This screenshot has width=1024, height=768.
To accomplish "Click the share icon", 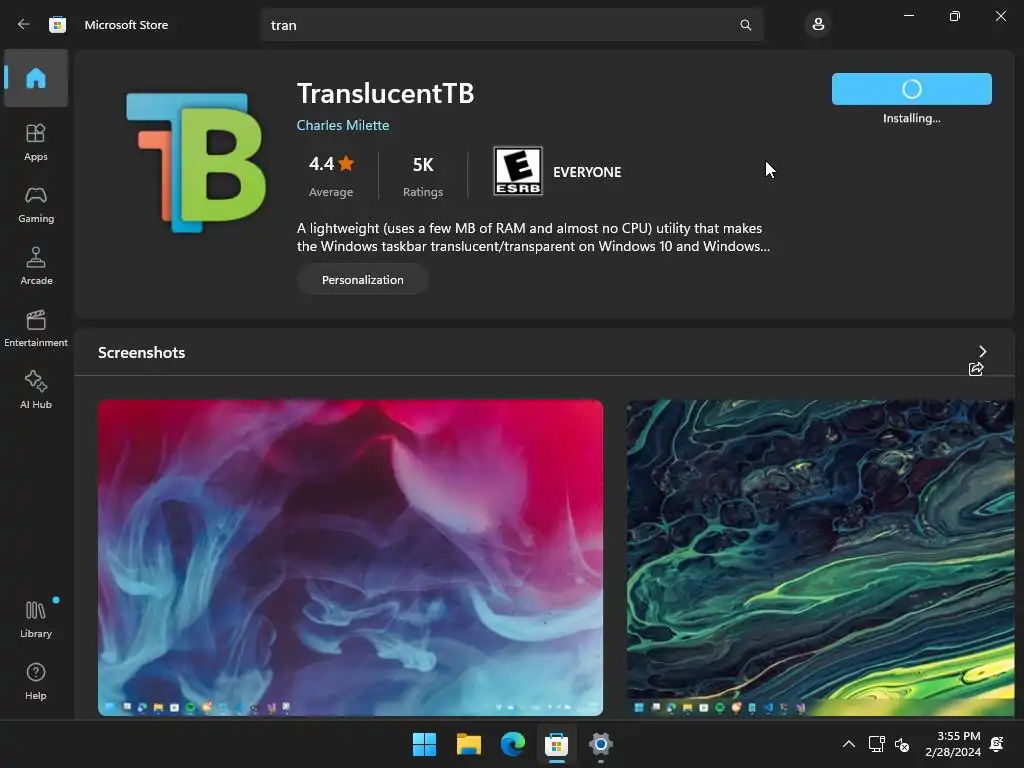I will (x=976, y=369).
